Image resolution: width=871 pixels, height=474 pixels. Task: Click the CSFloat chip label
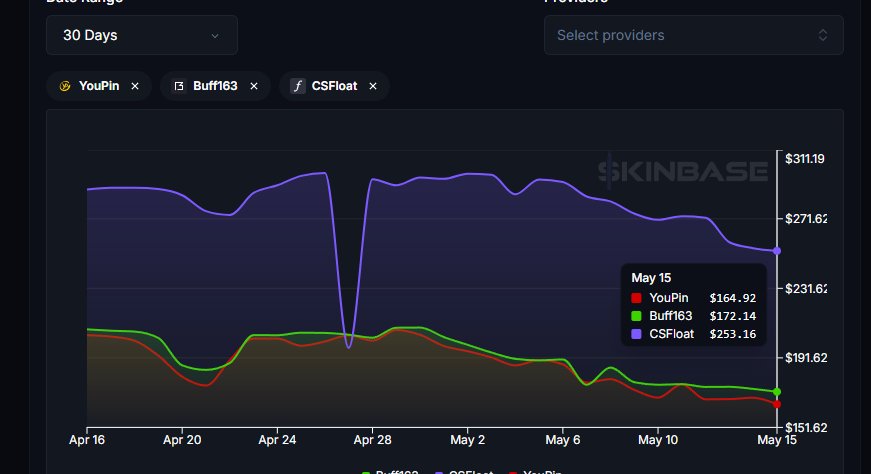(334, 86)
